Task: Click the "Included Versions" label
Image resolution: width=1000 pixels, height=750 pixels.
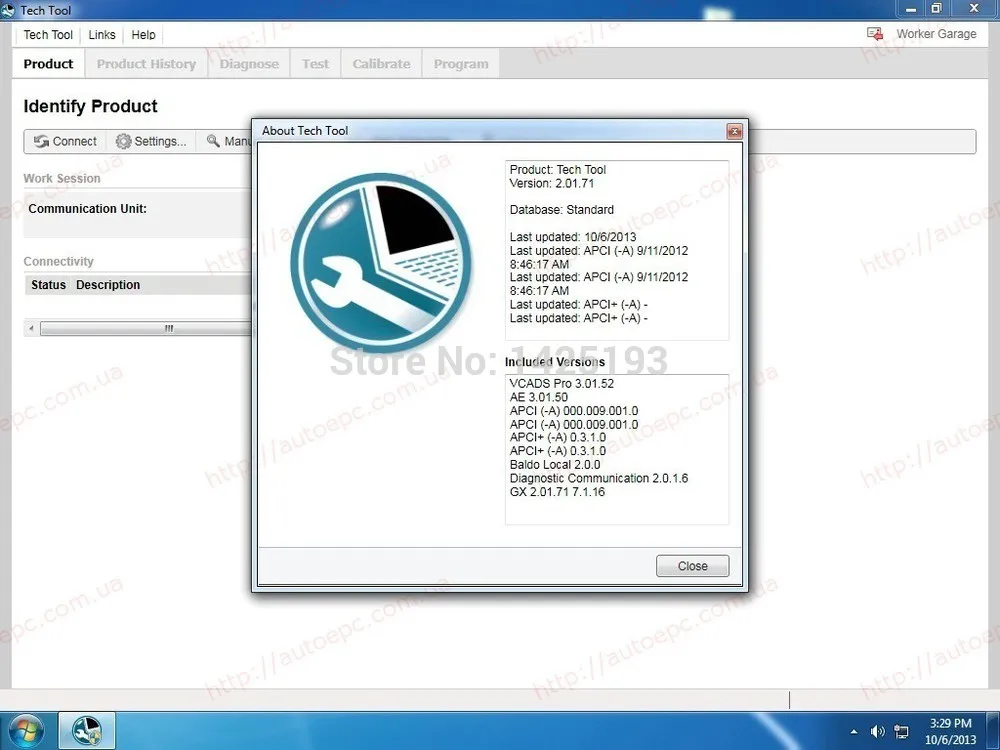Action: click(x=555, y=362)
